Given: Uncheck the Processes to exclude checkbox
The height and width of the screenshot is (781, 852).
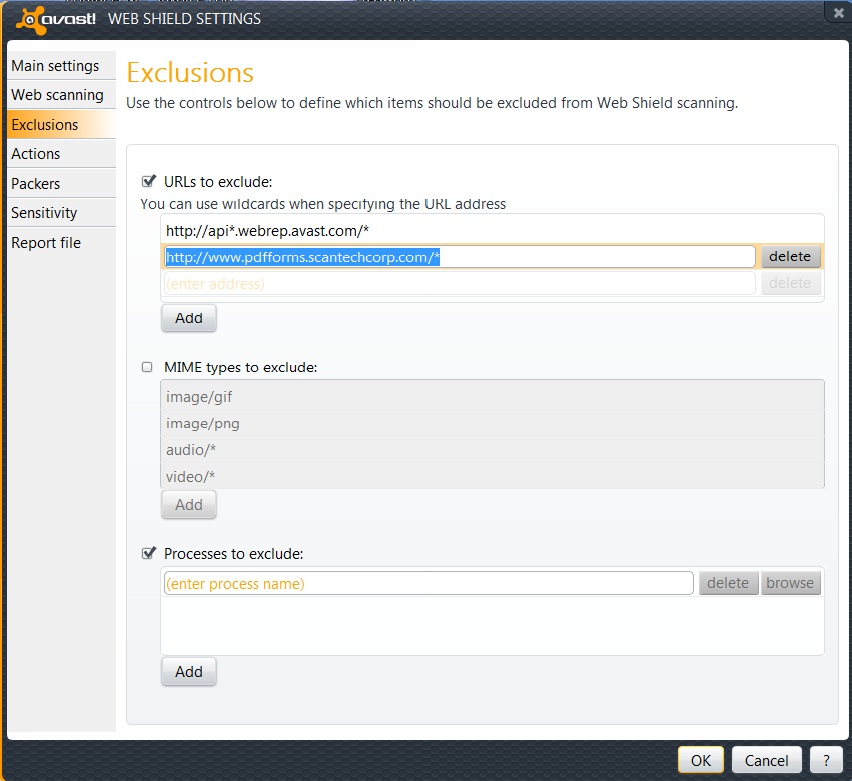Looking at the screenshot, I should pyautogui.click(x=149, y=553).
